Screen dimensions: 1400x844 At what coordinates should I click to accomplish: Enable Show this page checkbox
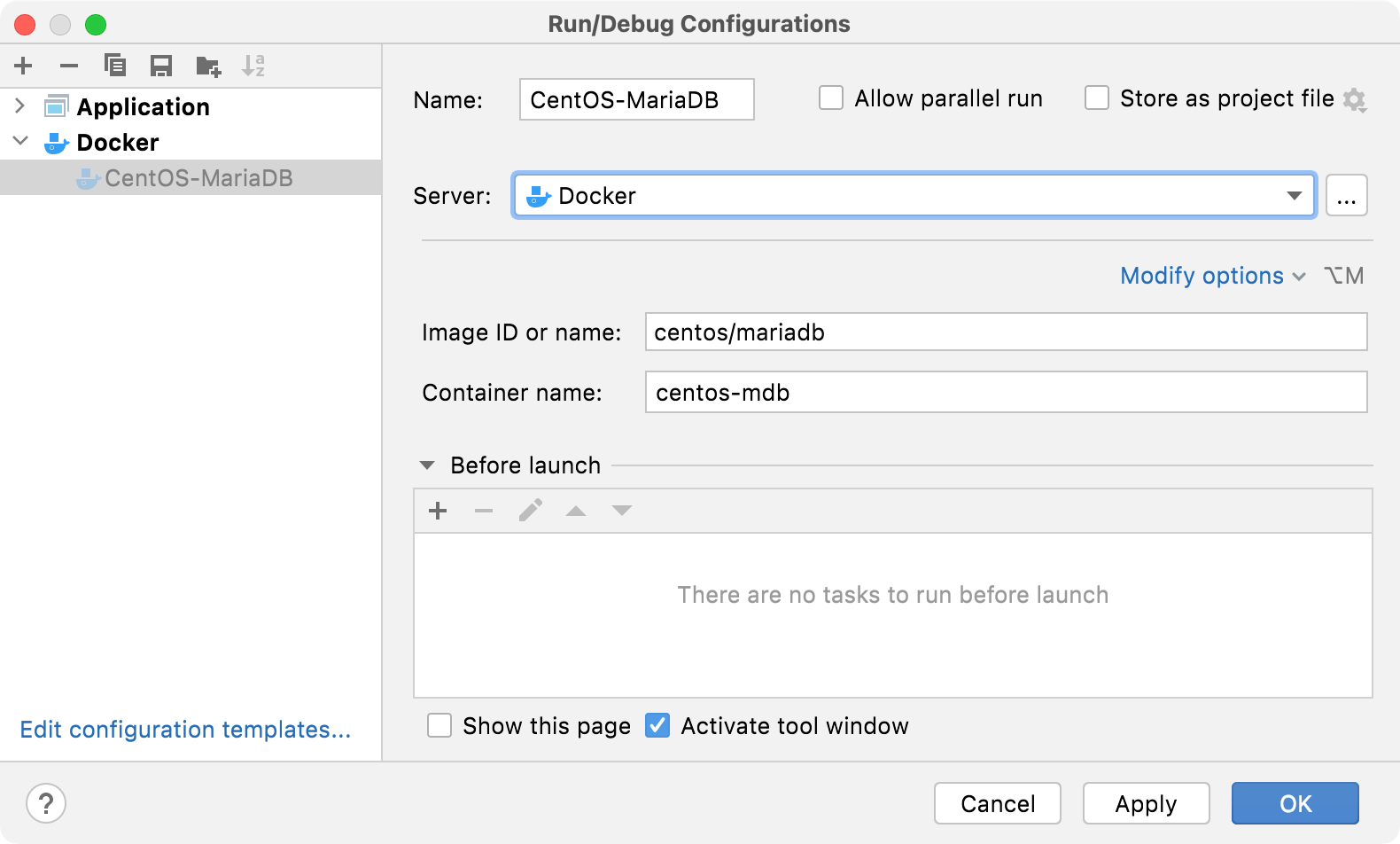(439, 725)
